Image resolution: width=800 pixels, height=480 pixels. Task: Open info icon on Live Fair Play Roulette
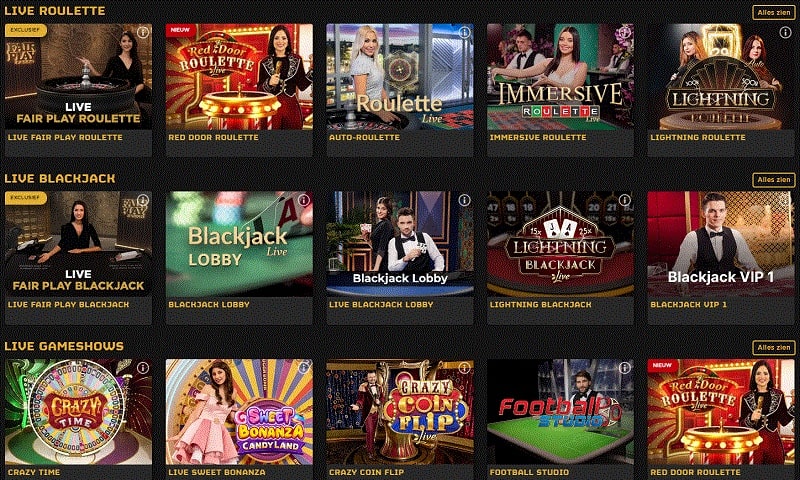(x=143, y=32)
